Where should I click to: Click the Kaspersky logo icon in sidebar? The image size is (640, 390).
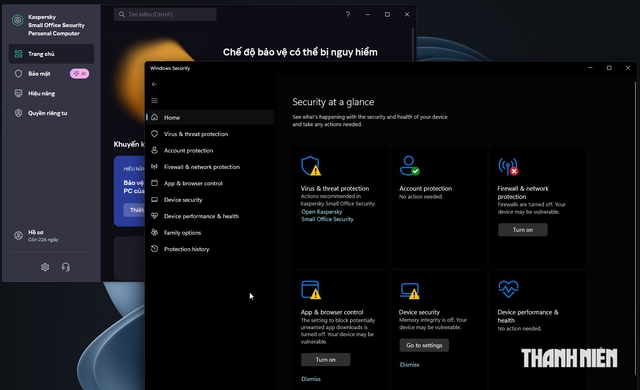(18, 20)
